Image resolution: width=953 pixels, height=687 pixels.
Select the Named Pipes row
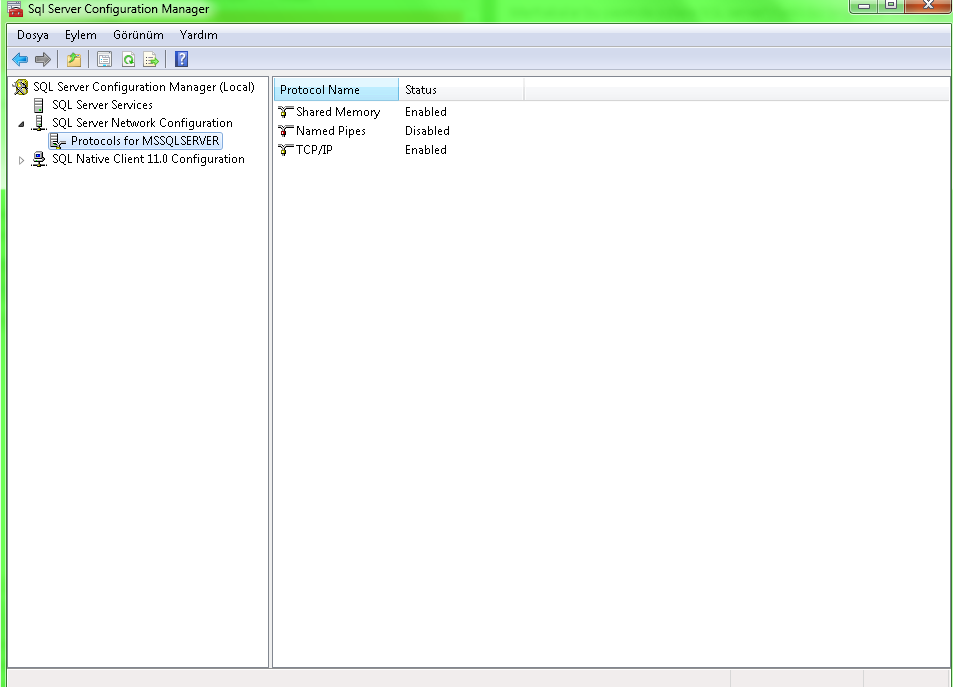click(331, 131)
